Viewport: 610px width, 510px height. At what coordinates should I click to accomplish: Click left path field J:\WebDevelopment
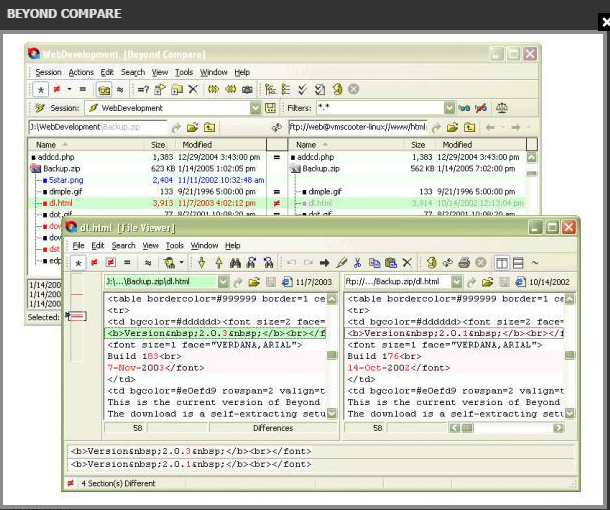point(98,127)
